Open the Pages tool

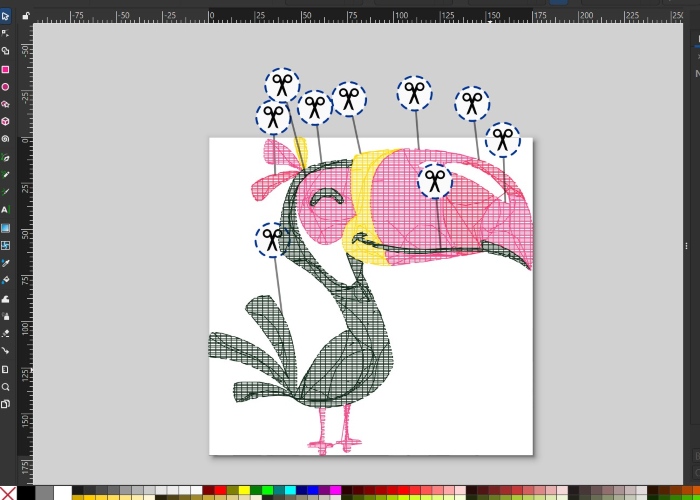(5, 404)
